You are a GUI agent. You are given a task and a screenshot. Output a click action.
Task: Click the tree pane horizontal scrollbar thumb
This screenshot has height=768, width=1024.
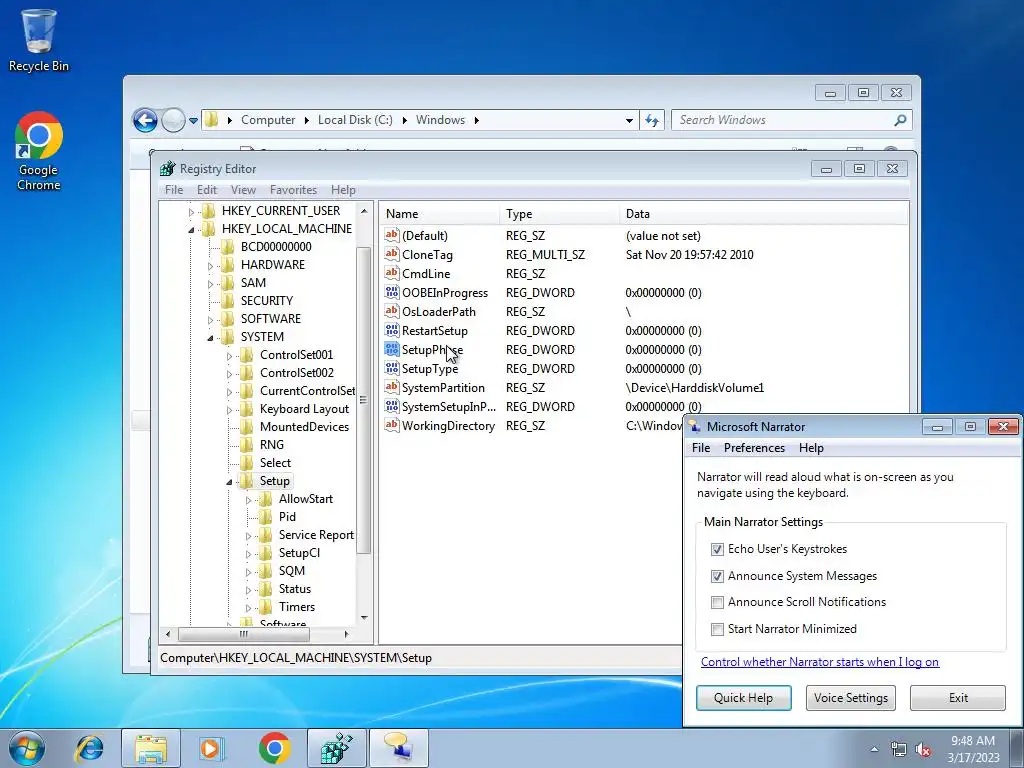(244, 633)
